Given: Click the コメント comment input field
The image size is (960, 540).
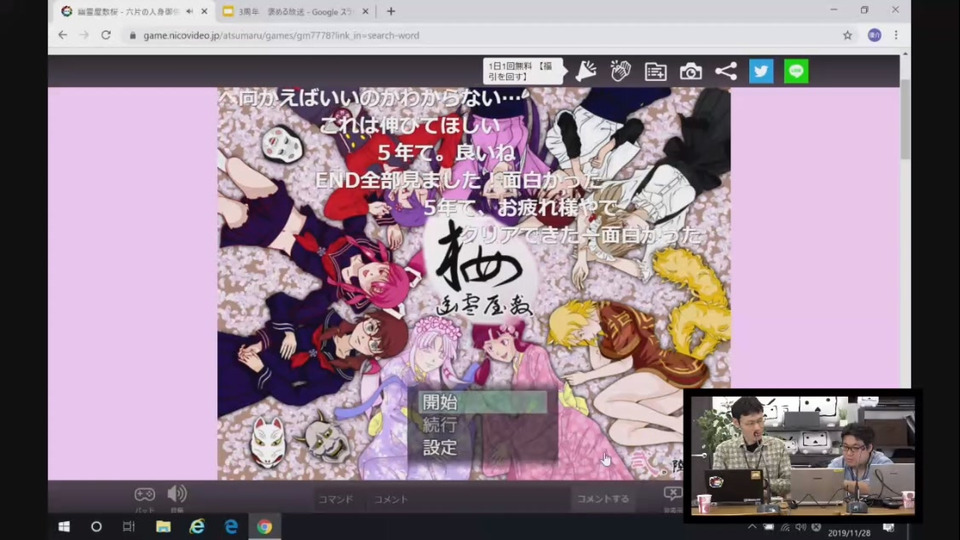Looking at the screenshot, I should tap(468, 499).
